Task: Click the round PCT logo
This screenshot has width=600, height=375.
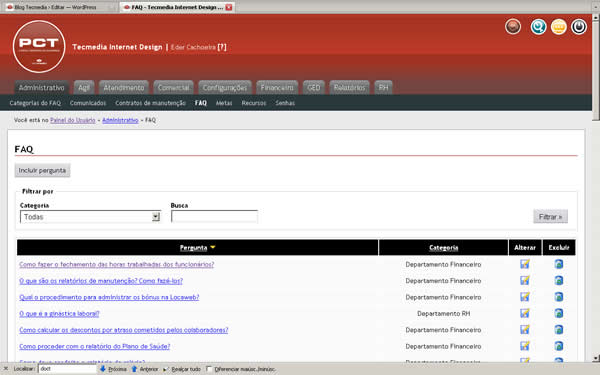Action: tap(39, 47)
